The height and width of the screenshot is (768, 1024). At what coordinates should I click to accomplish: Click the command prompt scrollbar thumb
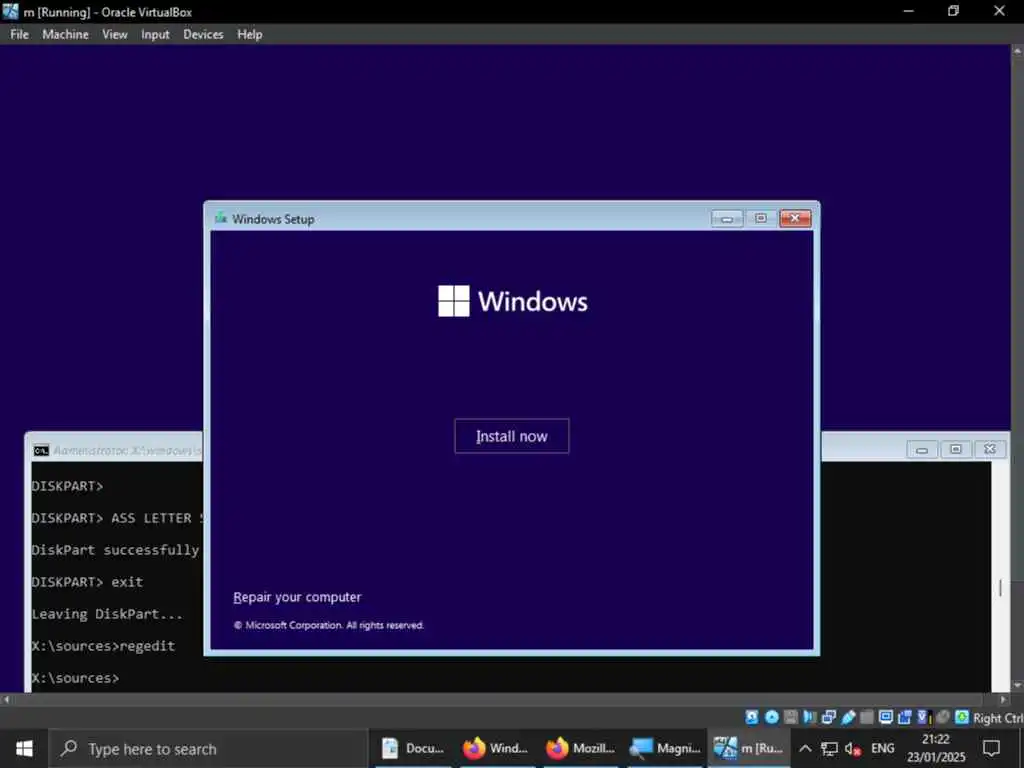pyautogui.click(x=999, y=588)
